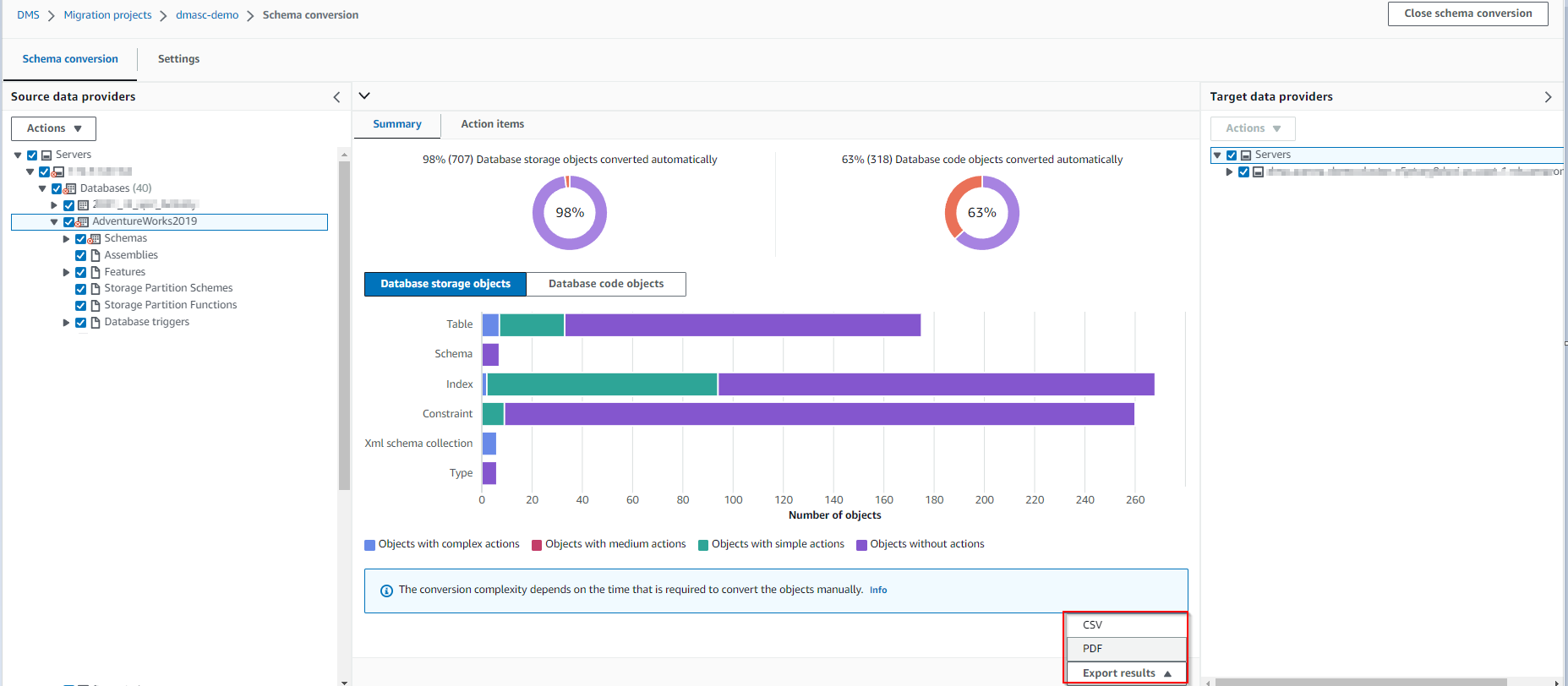Collapse the target Servers tree node
1568x686 pixels.
1217,155
